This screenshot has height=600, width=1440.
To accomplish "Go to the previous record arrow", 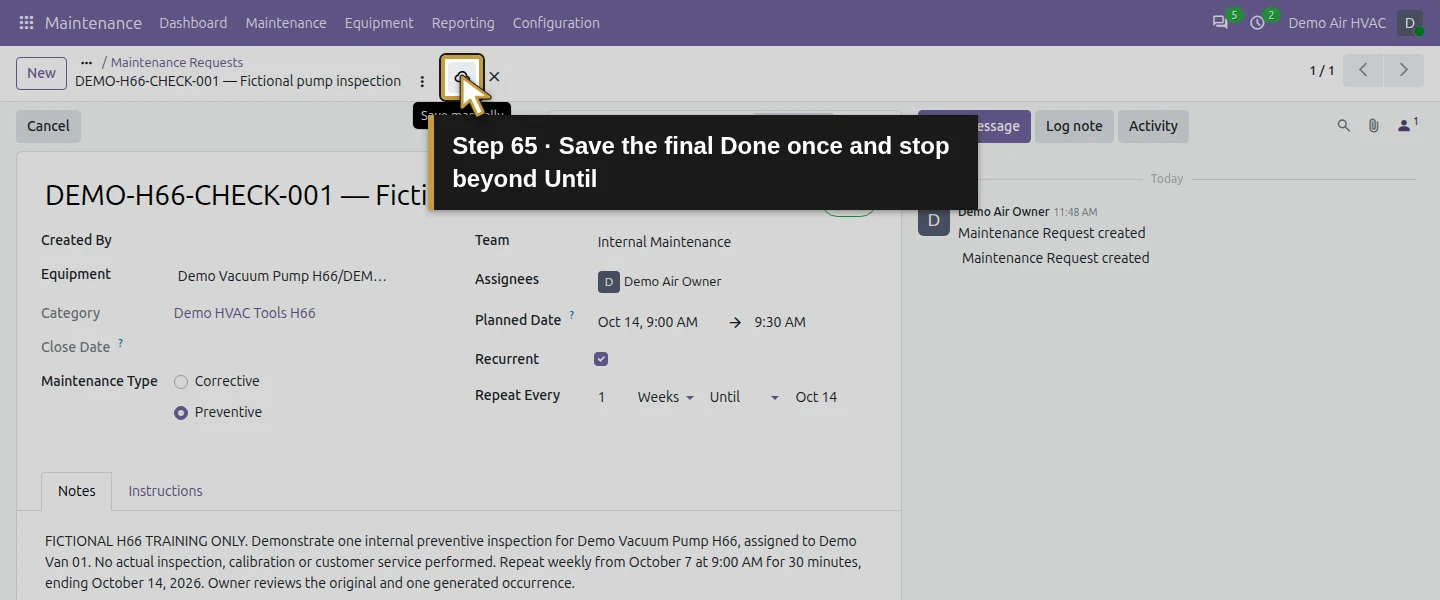I will click(x=1363, y=70).
